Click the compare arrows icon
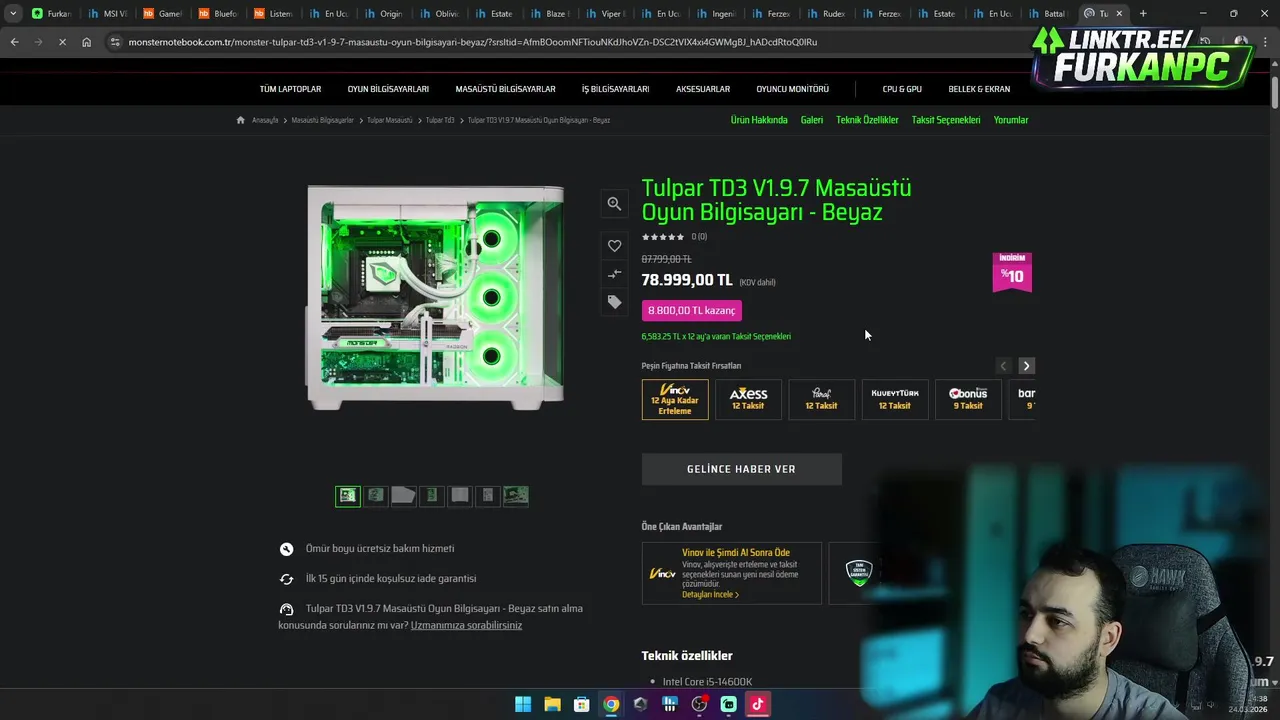 pyautogui.click(x=614, y=273)
